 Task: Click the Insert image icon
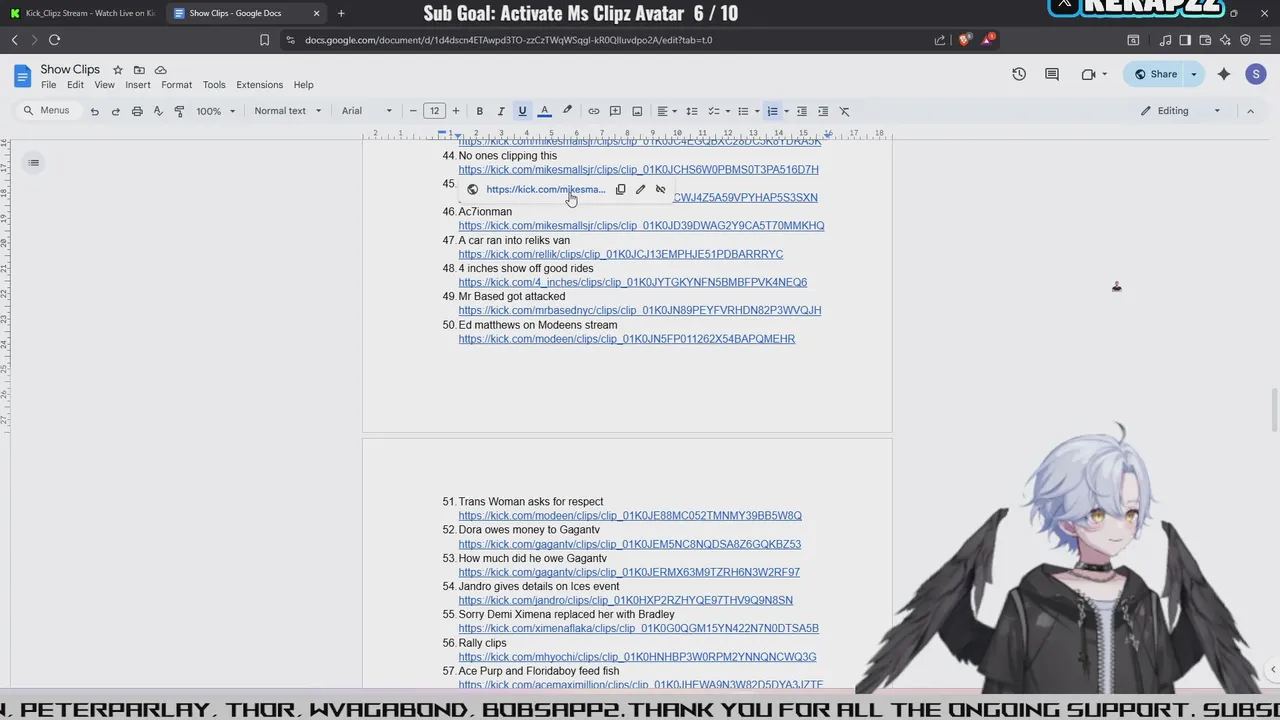coord(636,111)
